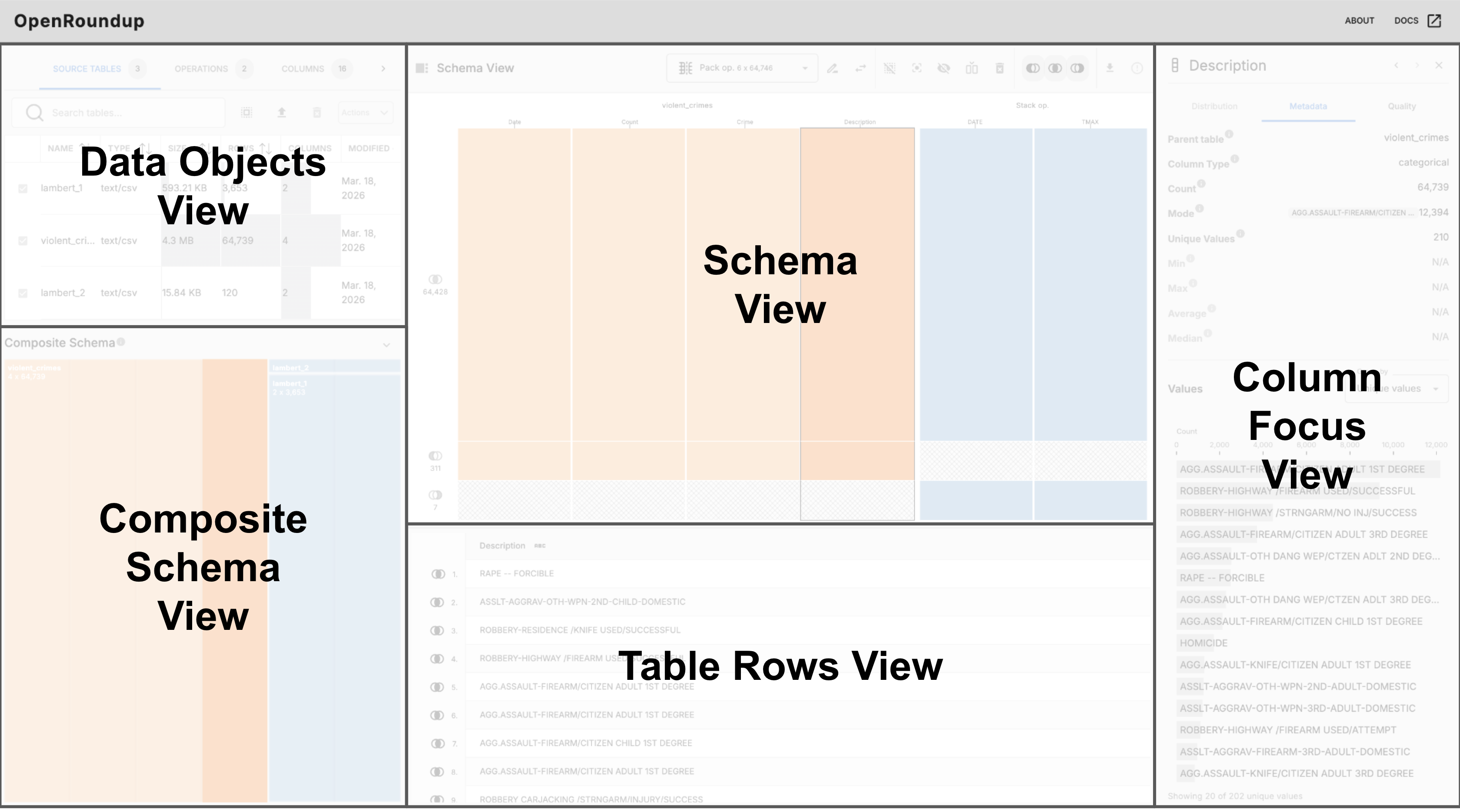Click the AGG.ASSAULT-FIREARM/CITIZEN mode value chip
Image resolution: width=1460 pixels, height=812 pixels.
coord(1353,213)
